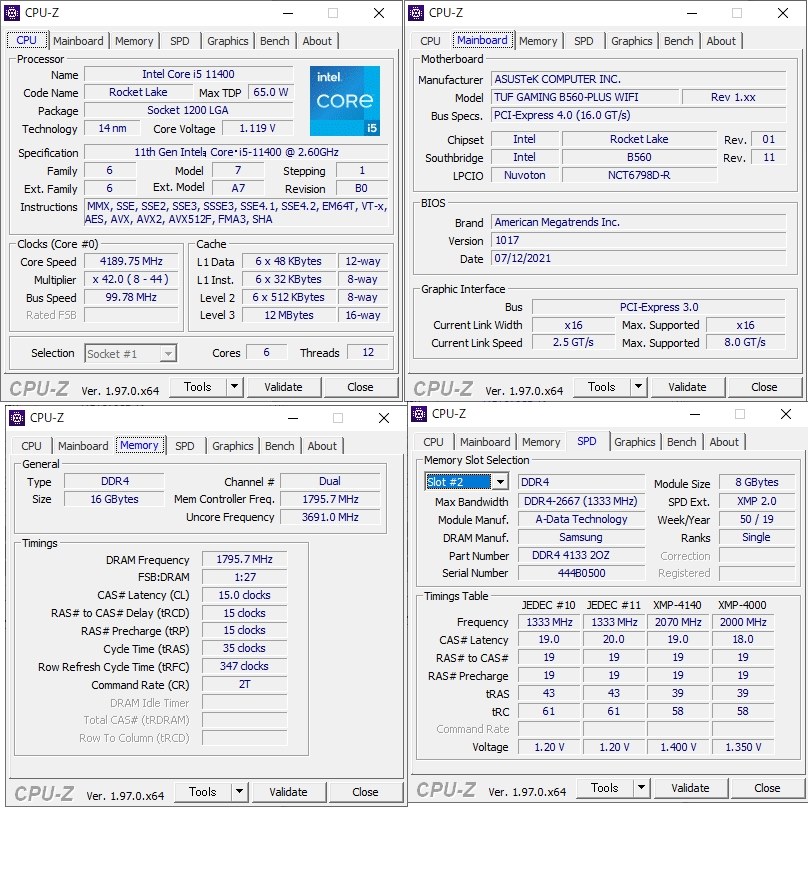808x871 pixels.
Task: Click the Module Manuf. value 'A-Data Technology'
Action: 581,519
